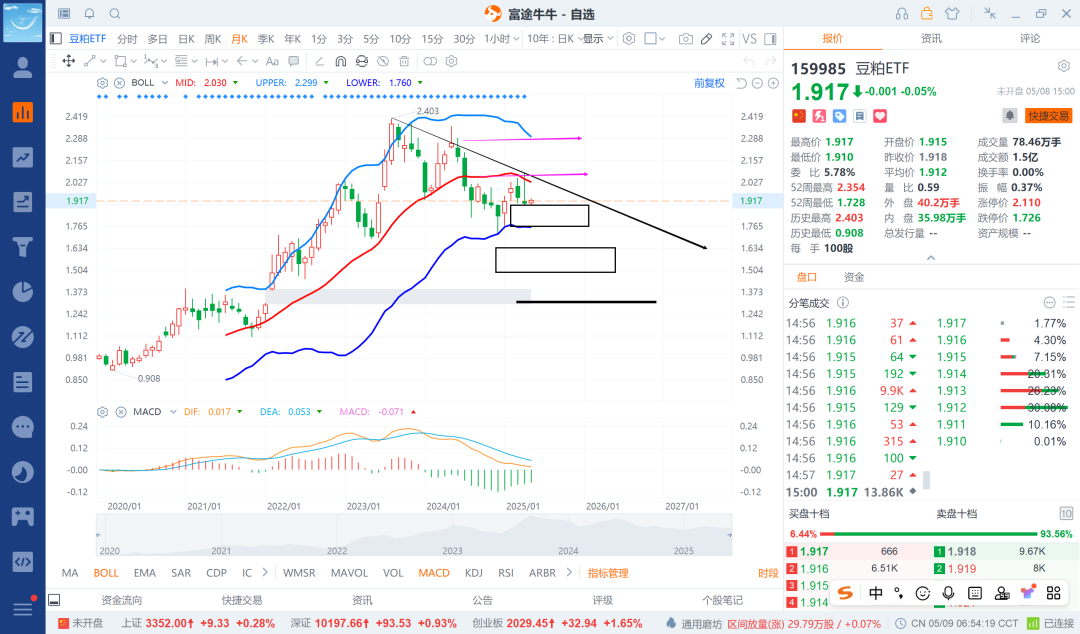Image resolution: width=1080 pixels, height=634 pixels.
Task: Open the headset customer service icon
Action: pyautogui.click(x=902, y=14)
